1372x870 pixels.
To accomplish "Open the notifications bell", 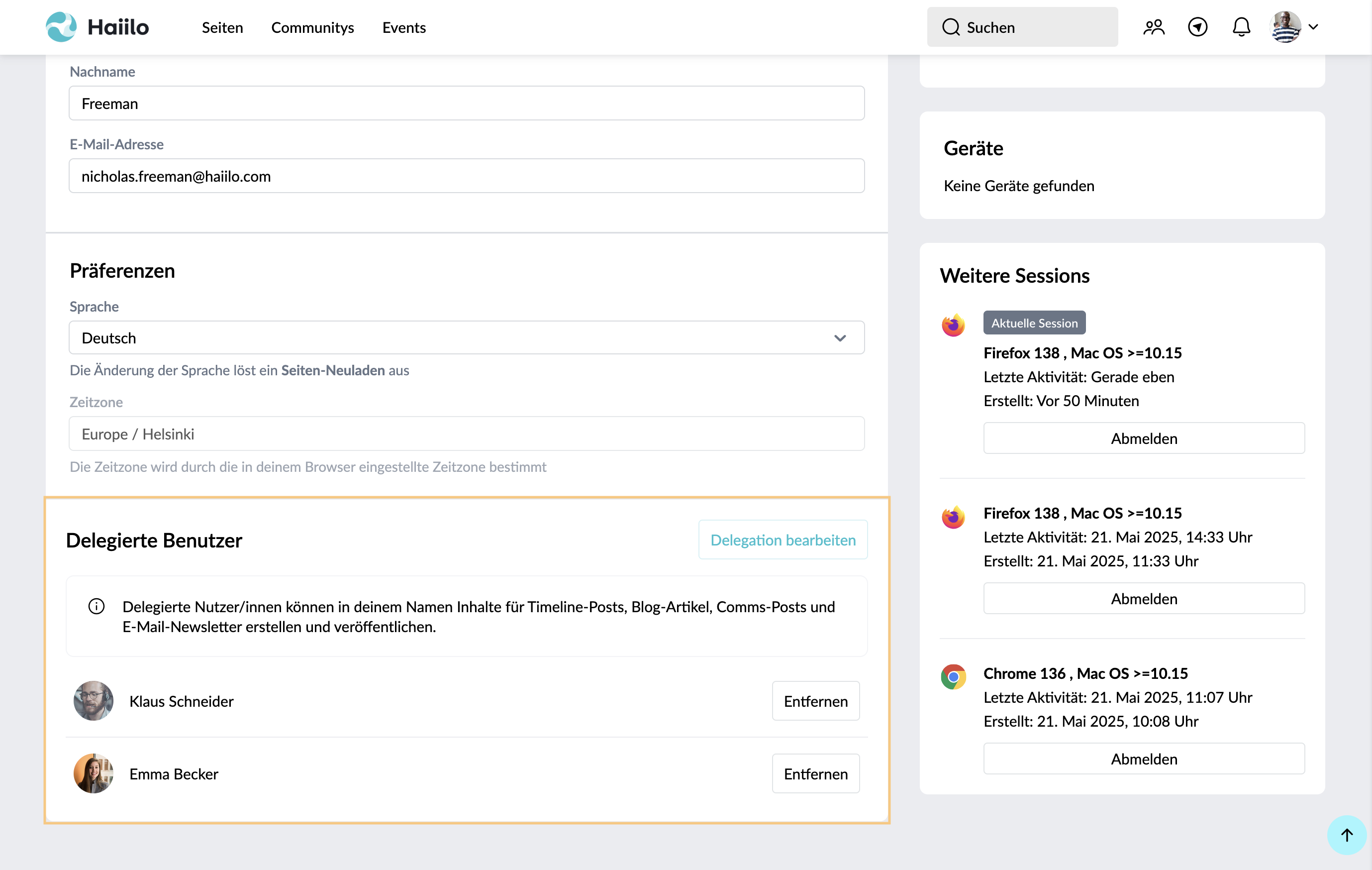I will click(x=1241, y=27).
